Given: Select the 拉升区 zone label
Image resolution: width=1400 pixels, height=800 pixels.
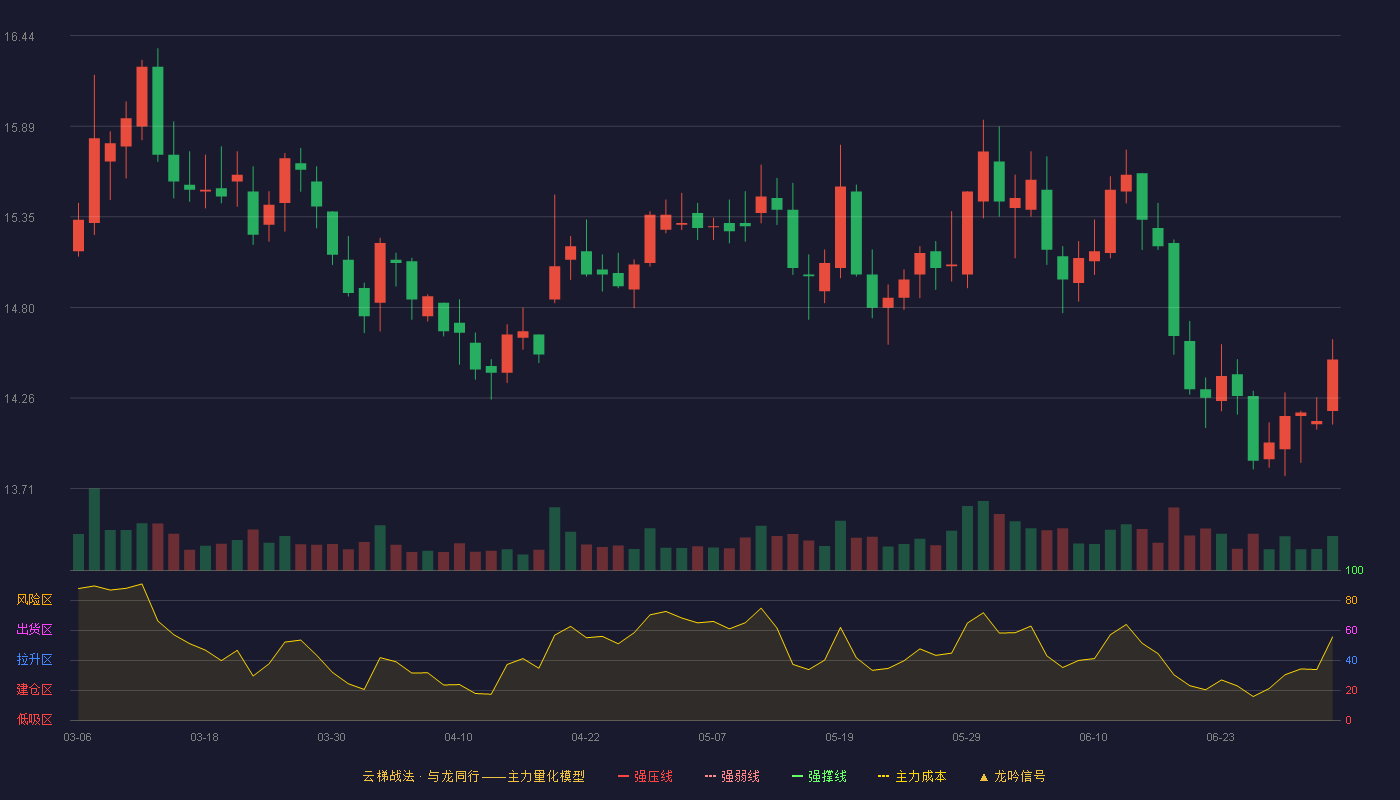Looking at the screenshot, I should tap(34, 660).
